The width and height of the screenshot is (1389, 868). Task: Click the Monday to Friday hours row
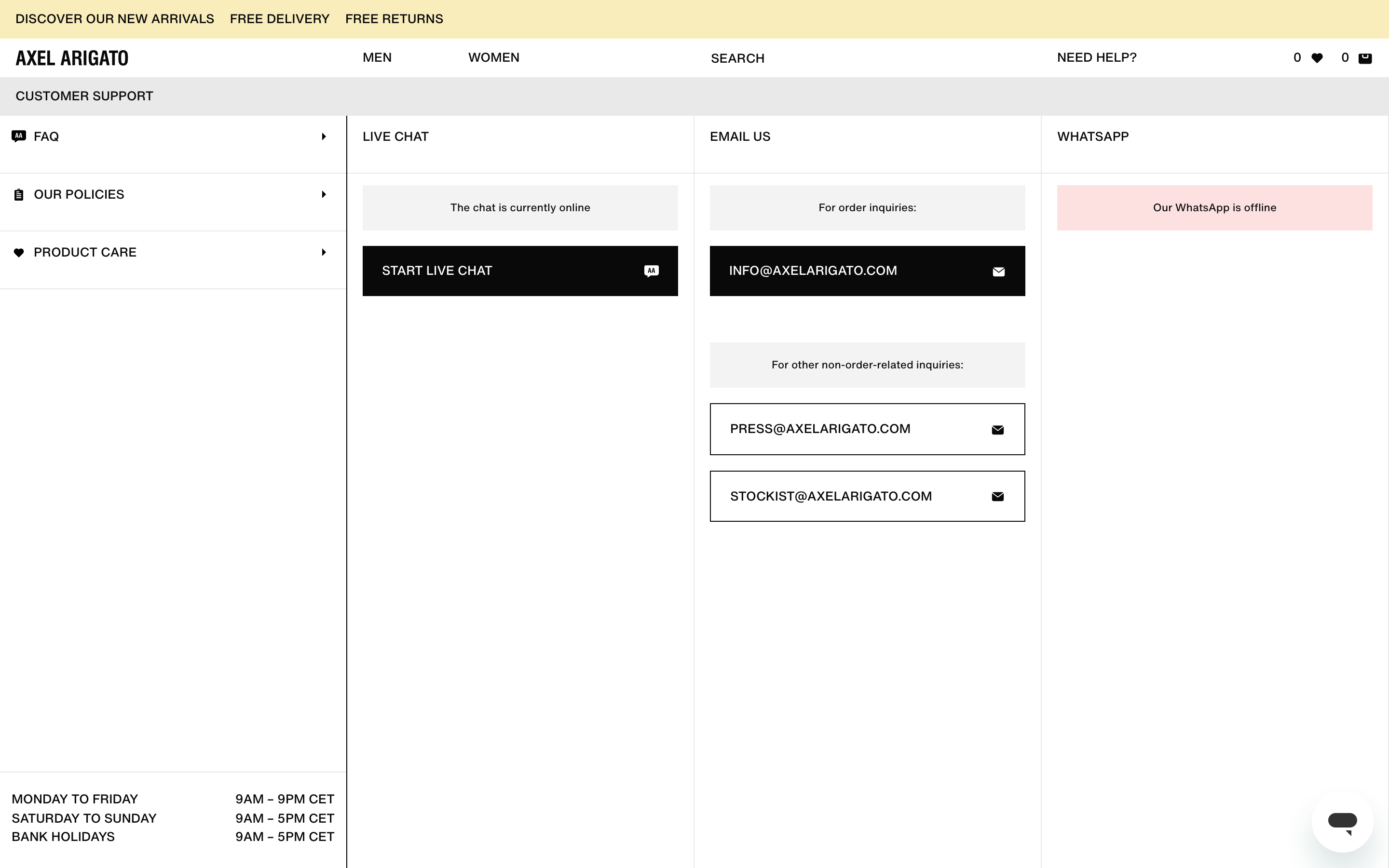click(173, 799)
